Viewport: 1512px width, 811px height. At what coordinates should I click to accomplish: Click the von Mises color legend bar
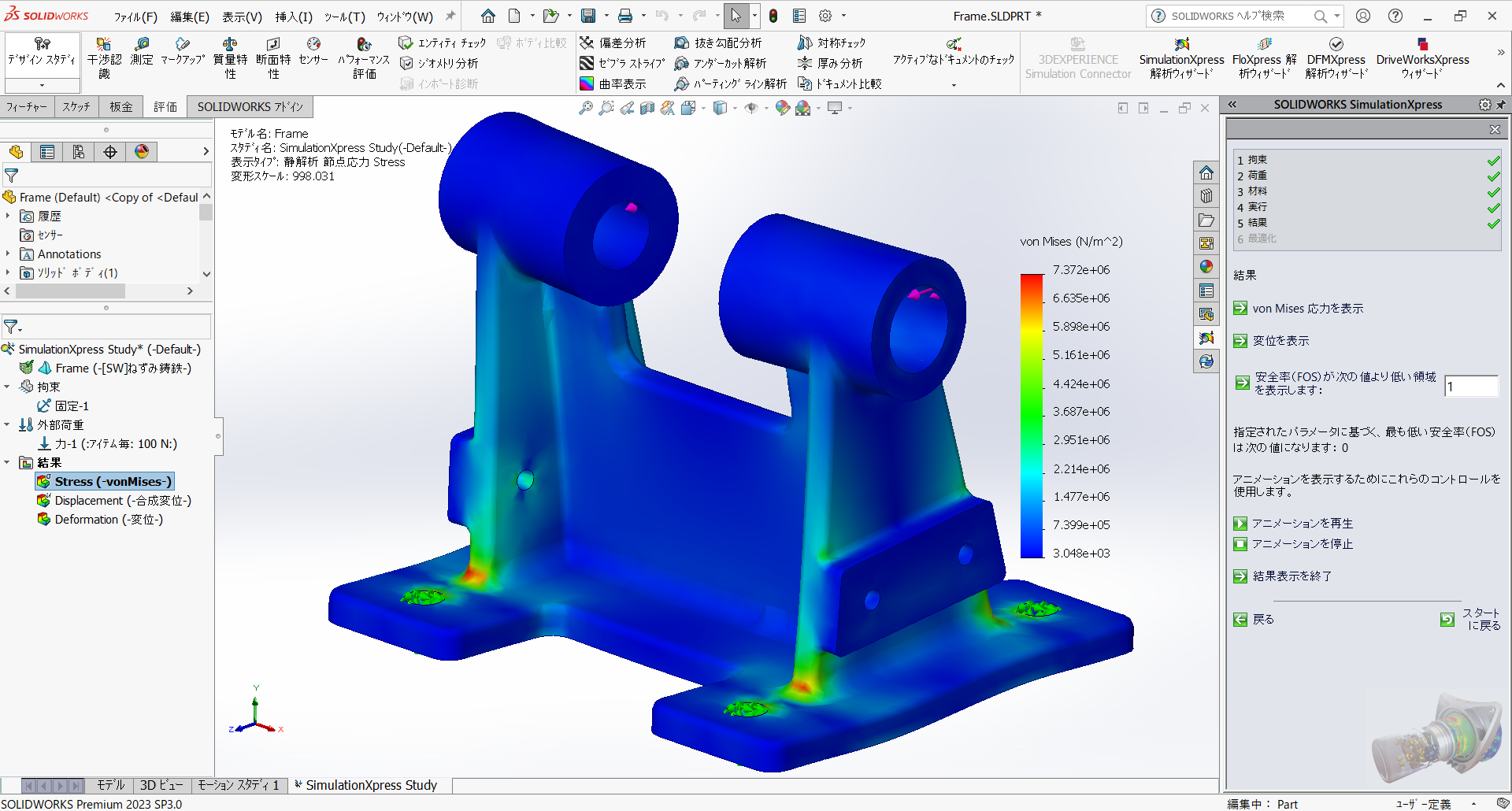1032,416
